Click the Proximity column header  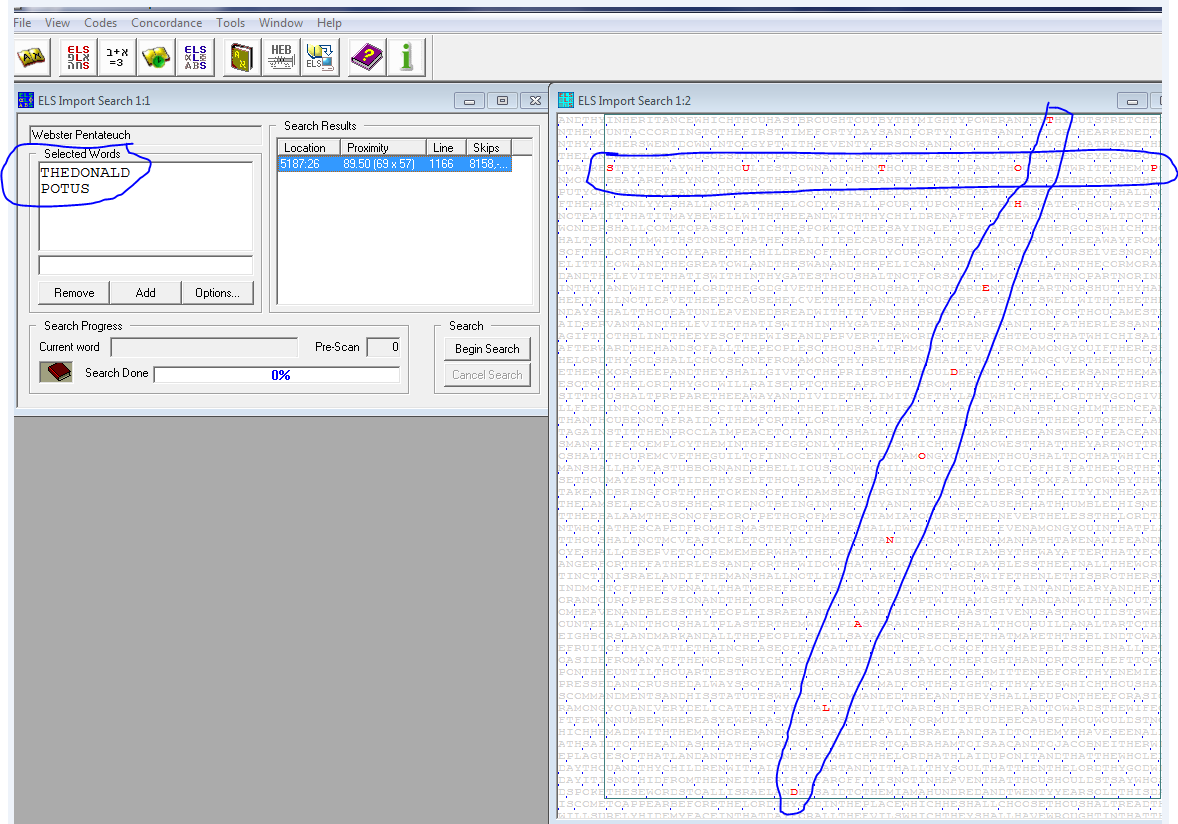tap(383, 147)
